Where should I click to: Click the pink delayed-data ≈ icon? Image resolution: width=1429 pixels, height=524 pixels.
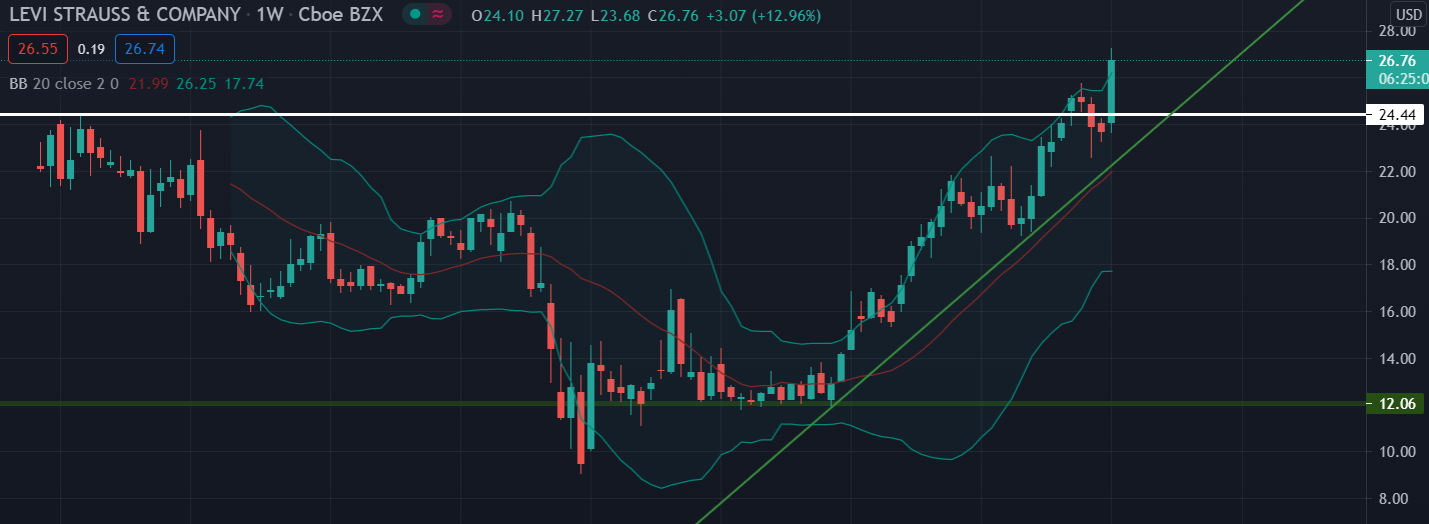[438, 14]
